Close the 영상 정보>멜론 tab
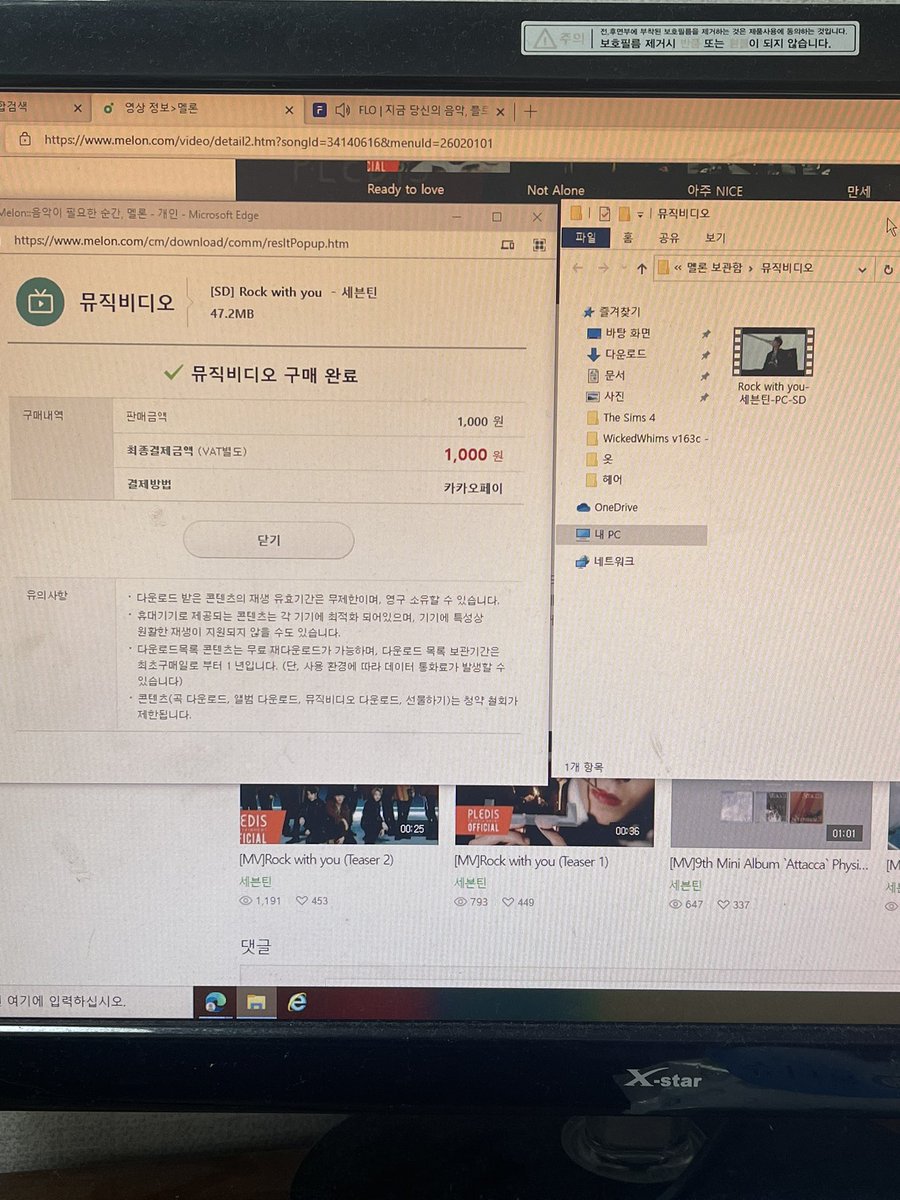Image resolution: width=900 pixels, height=1200 pixels. point(289,111)
